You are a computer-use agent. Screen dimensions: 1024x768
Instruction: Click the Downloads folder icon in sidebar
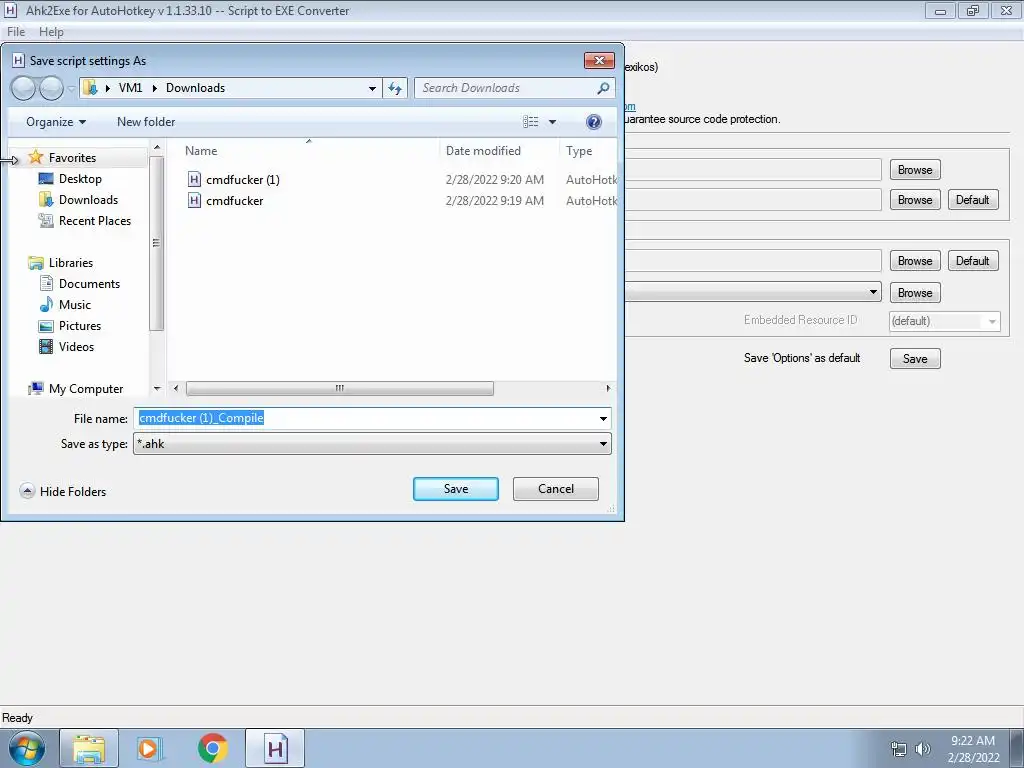[46, 200]
